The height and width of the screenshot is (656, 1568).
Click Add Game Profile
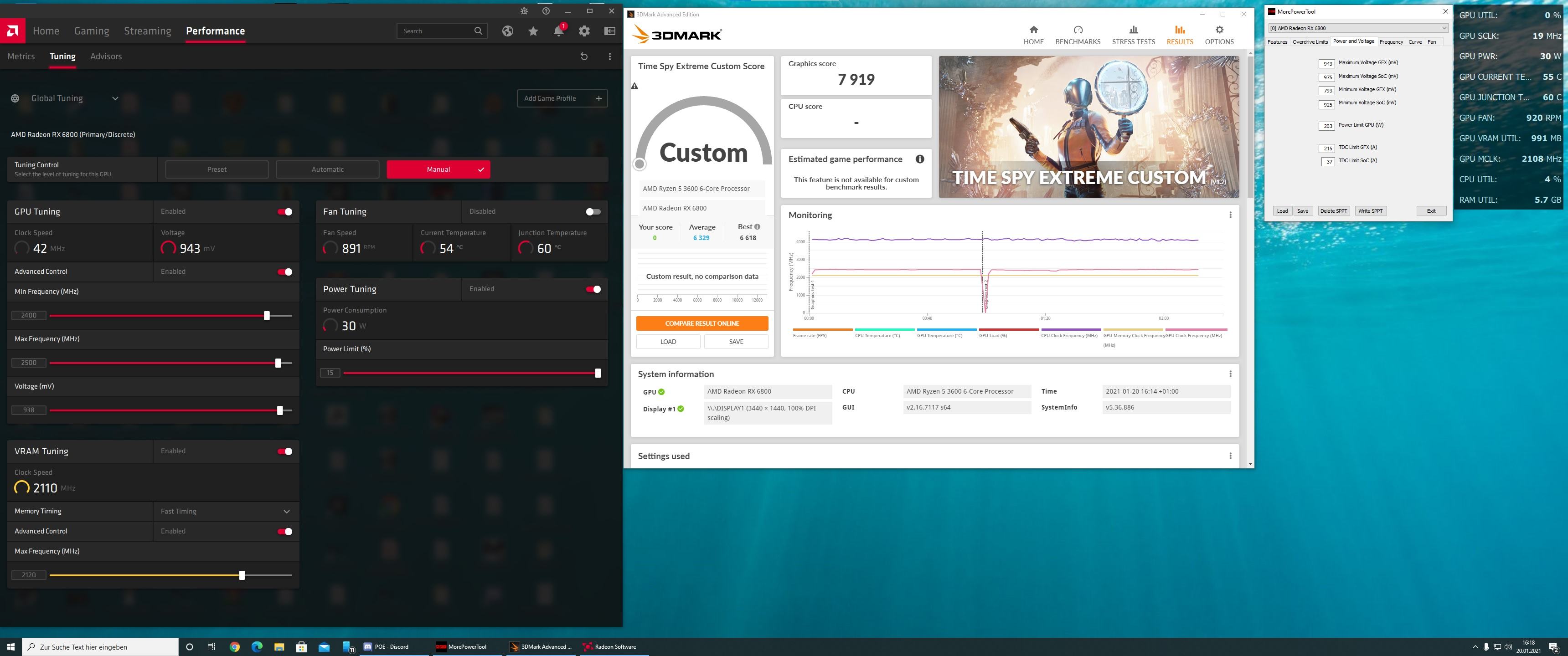(x=562, y=98)
